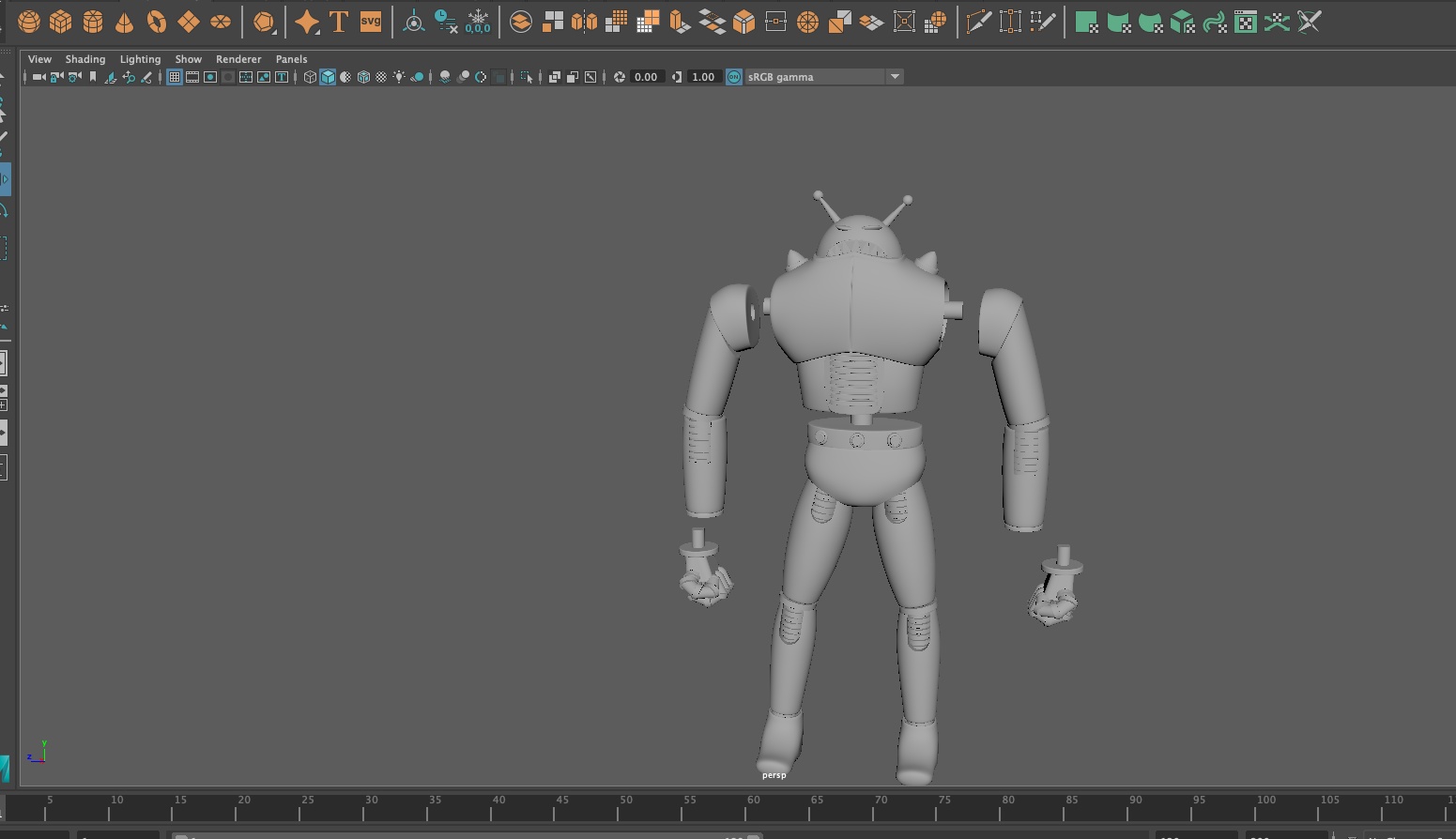Open the Shading panel menu
Screen dimensions: 1456x839
(x=85, y=59)
